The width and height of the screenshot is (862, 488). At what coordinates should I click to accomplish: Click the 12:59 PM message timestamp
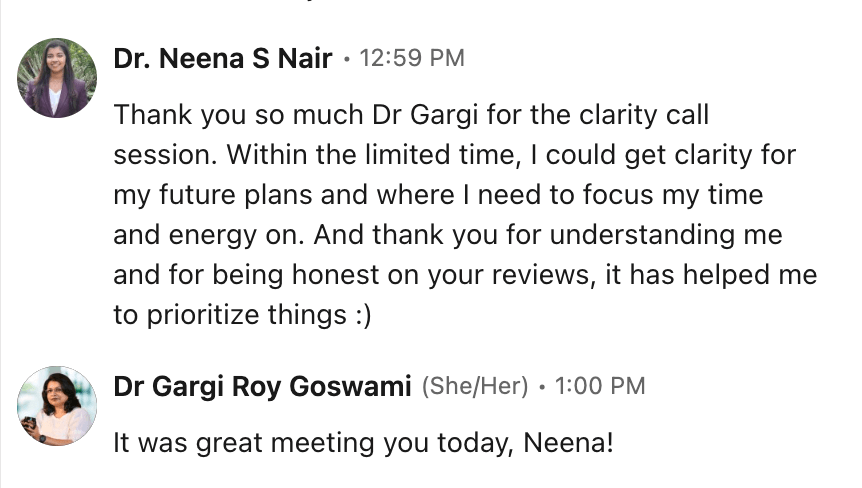pyautogui.click(x=411, y=59)
